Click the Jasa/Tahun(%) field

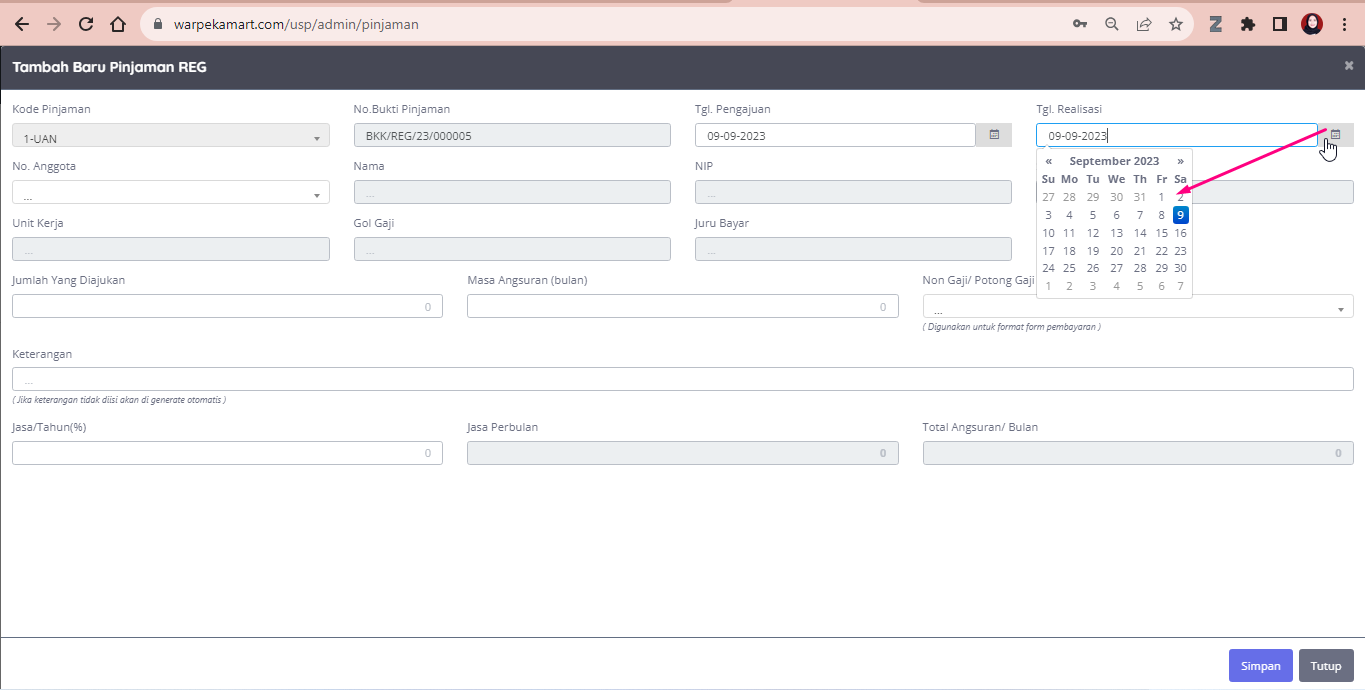pos(227,453)
